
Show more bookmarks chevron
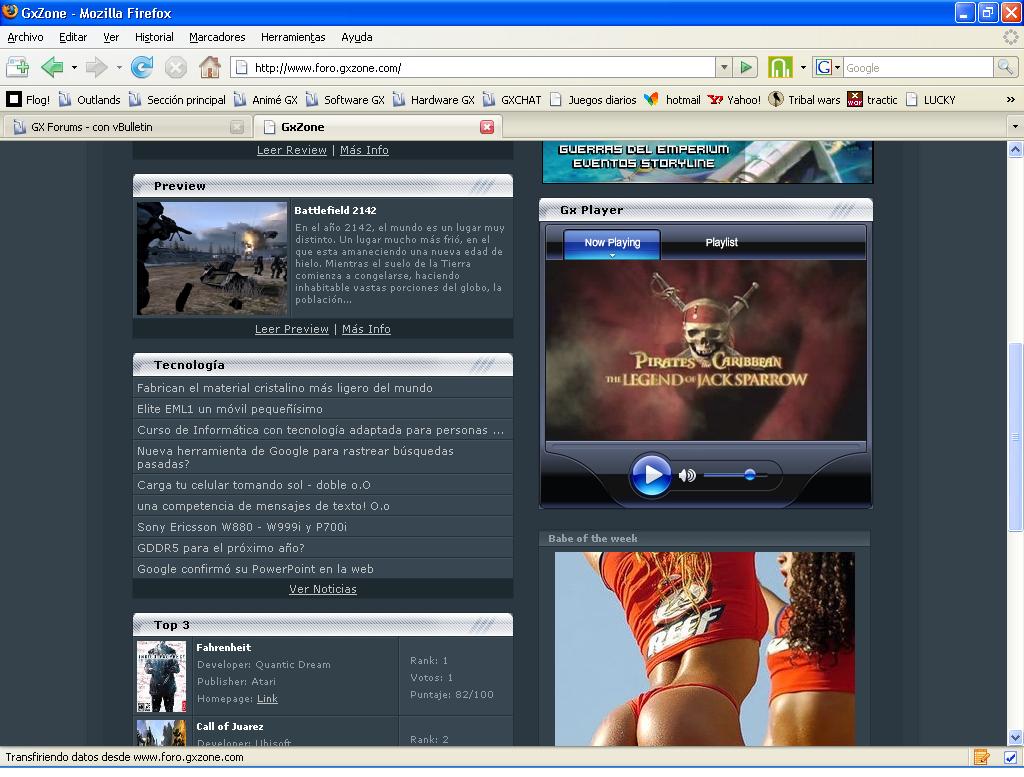1010,100
